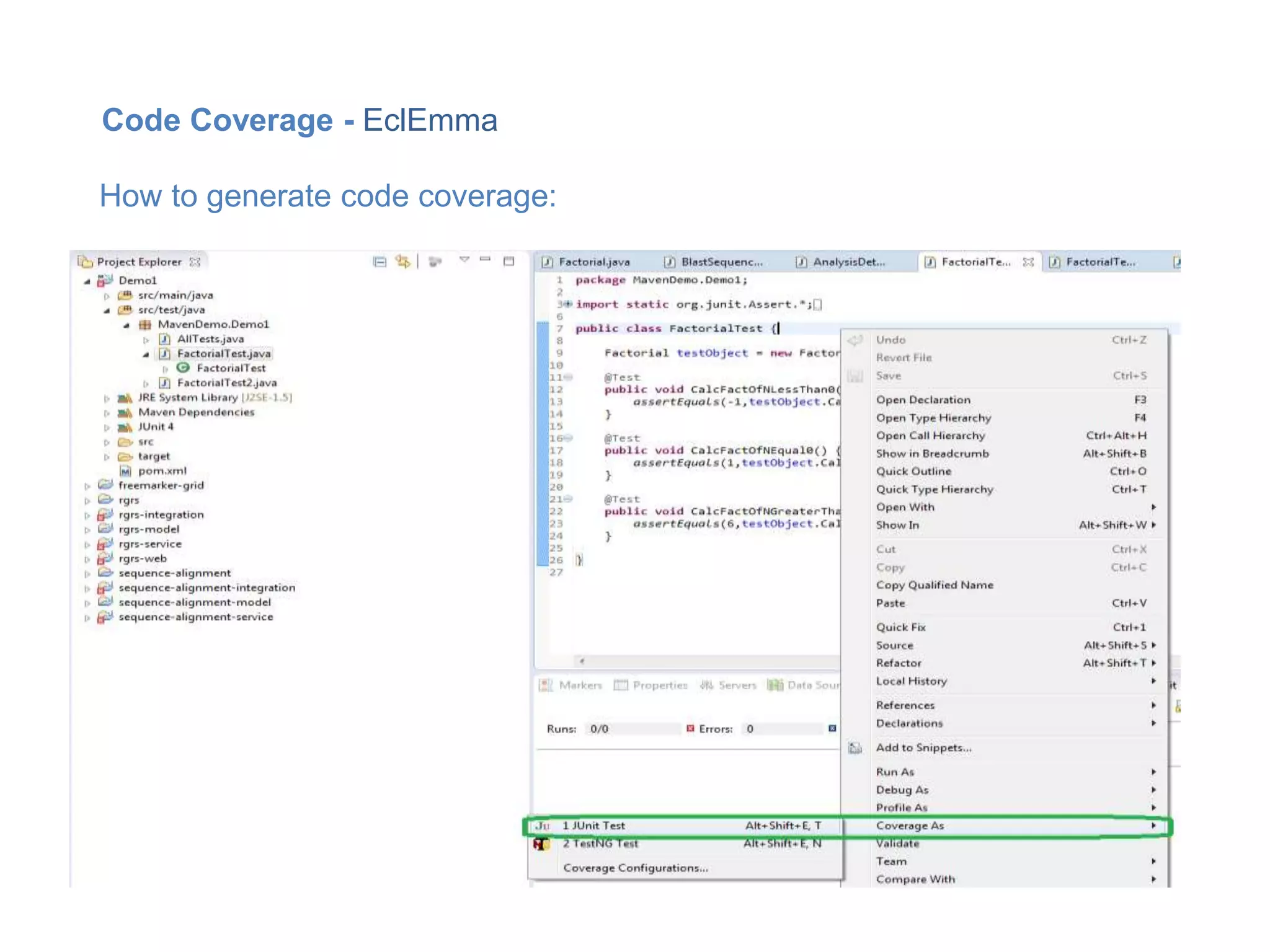Image resolution: width=1270 pixels, height=952 pixels.
Task: Click Add to Snippets icon
Action: 856,748
